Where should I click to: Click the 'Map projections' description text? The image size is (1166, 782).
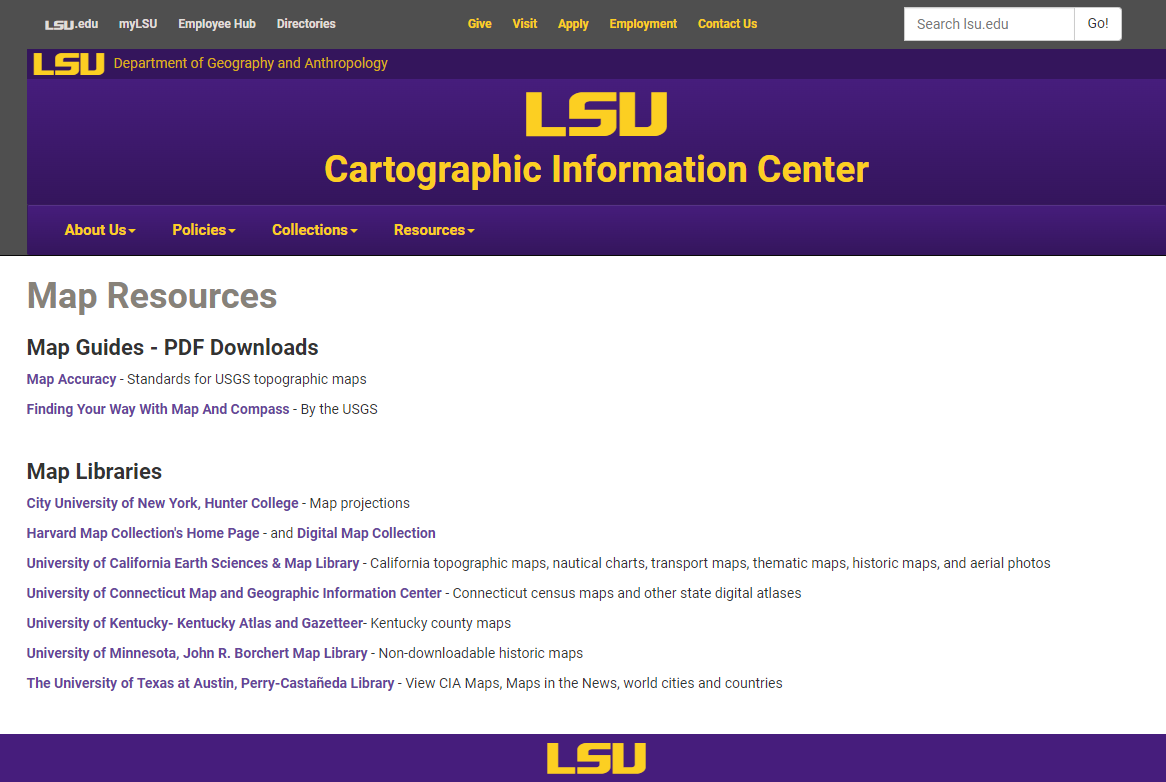[x=359, y=503]
